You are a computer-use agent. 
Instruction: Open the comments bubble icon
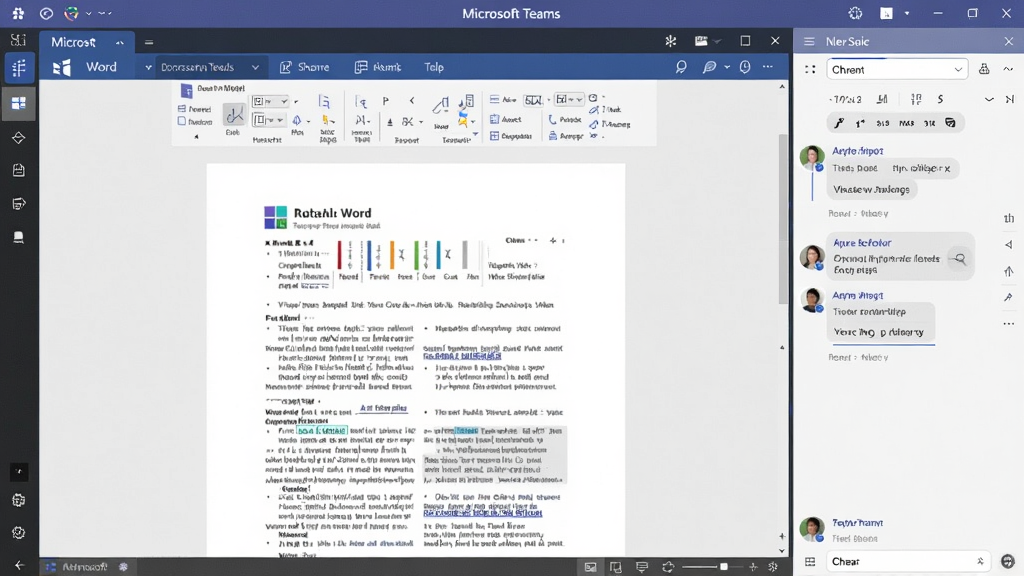(709, 67)
